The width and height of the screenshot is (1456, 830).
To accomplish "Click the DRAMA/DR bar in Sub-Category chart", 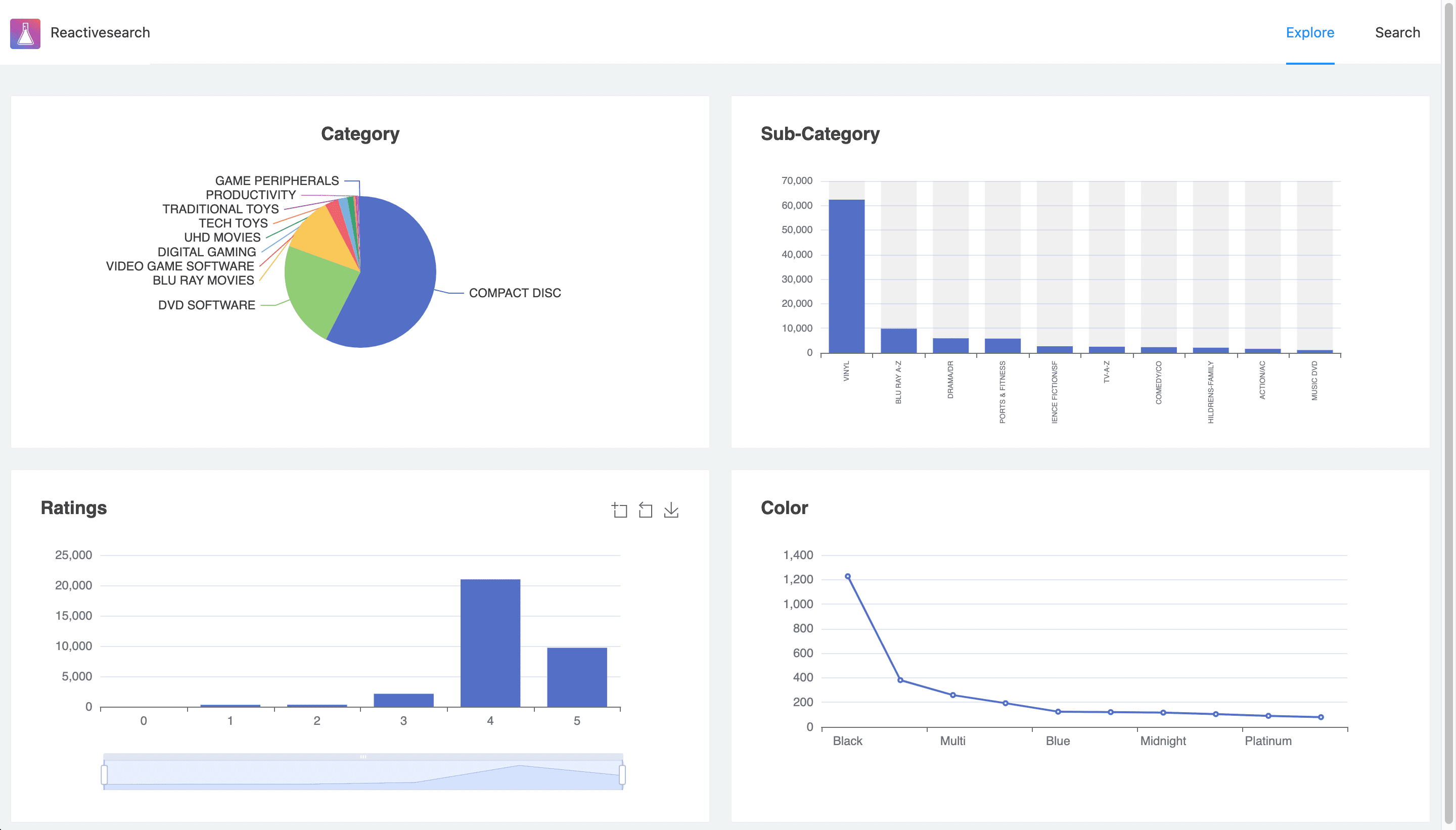I will click(950, 348).
